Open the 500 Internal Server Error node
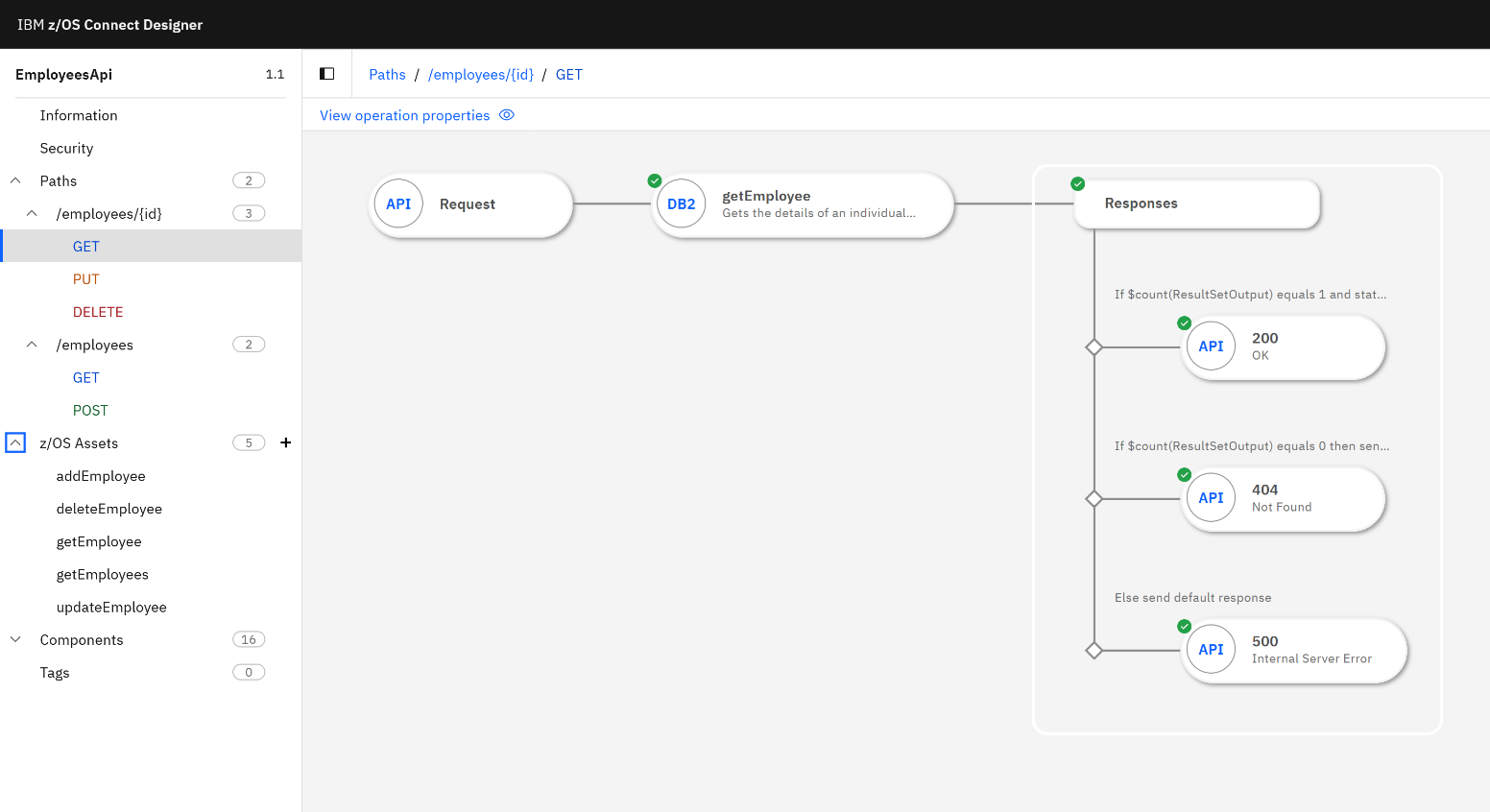This screenshot has height=812, width=1490. click(1294, 650)
